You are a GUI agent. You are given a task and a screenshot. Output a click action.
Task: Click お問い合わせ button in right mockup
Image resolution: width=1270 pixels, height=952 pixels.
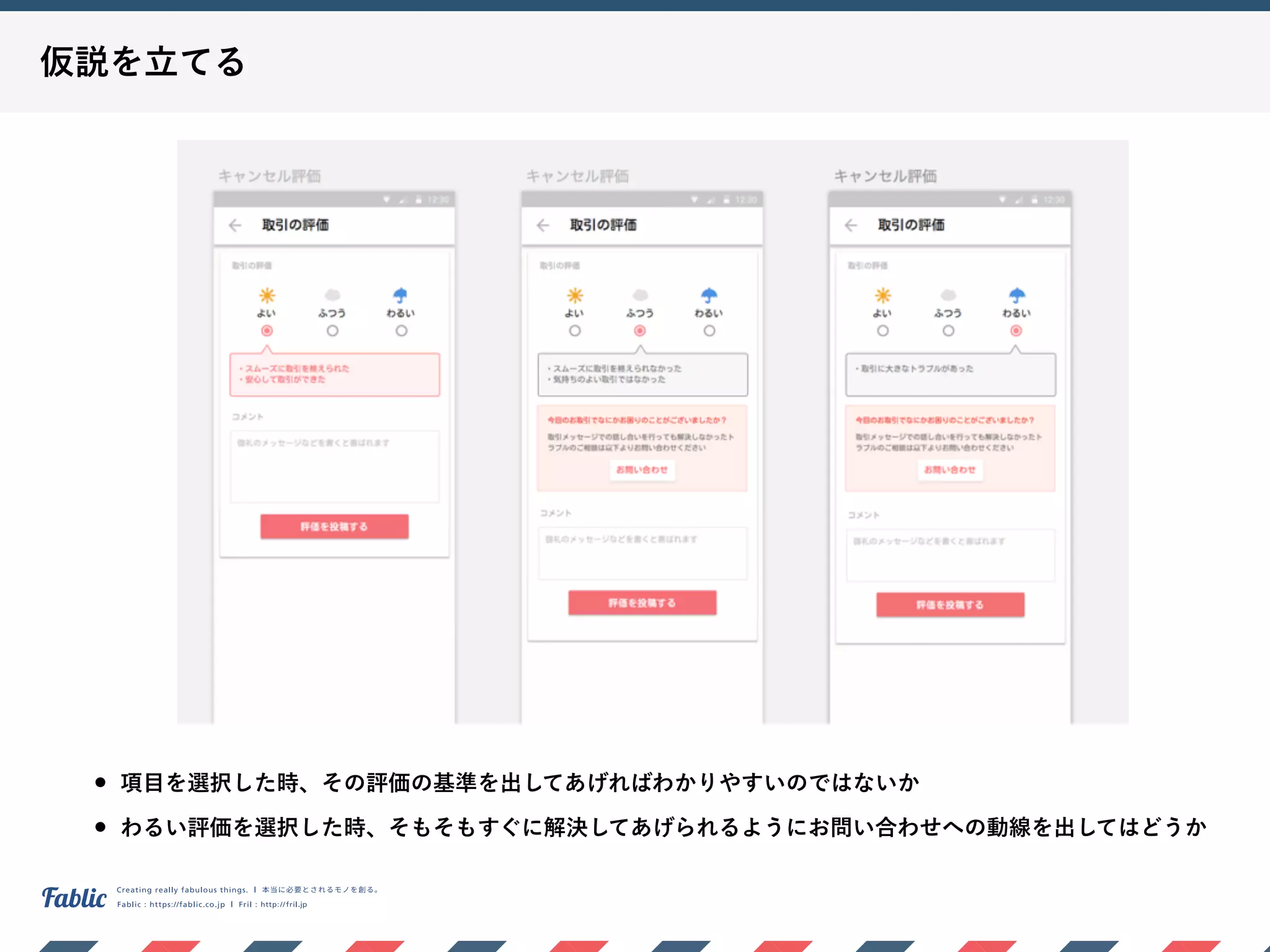click(950, 470)
